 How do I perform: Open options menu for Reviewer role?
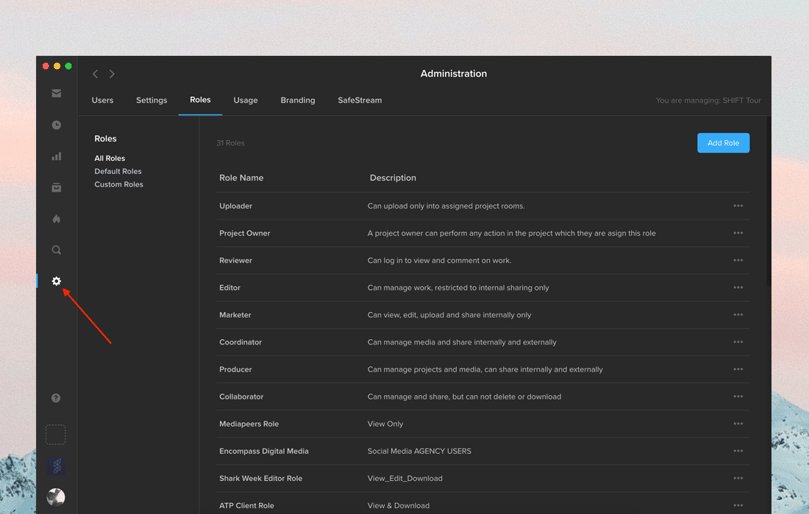(738, 261)
